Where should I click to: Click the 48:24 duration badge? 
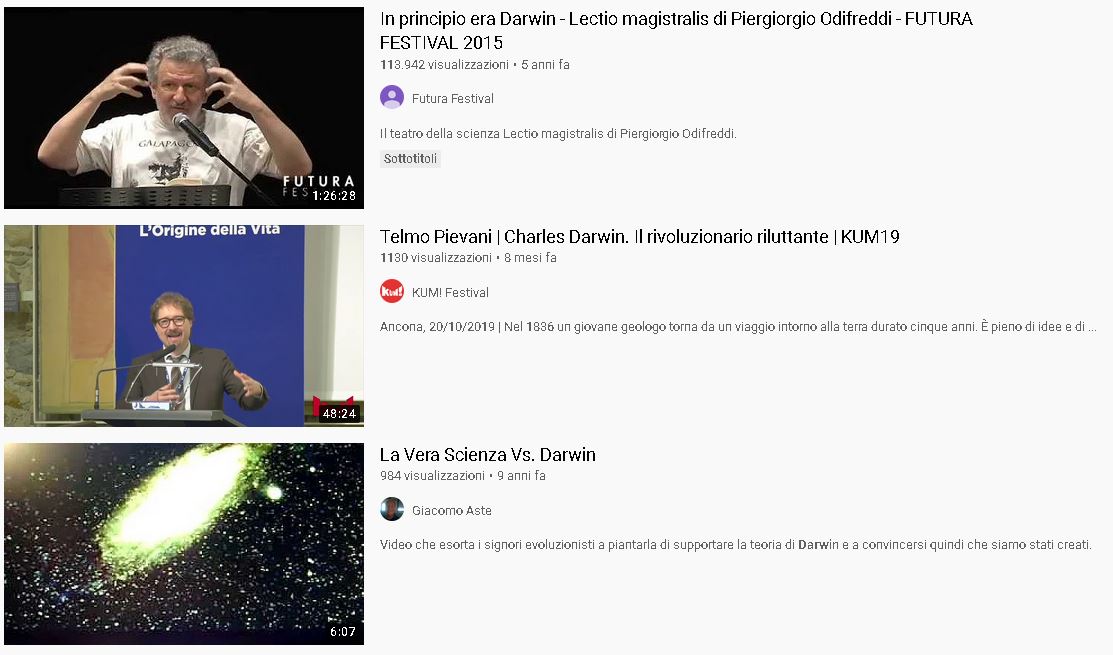(x=339, y=413)
